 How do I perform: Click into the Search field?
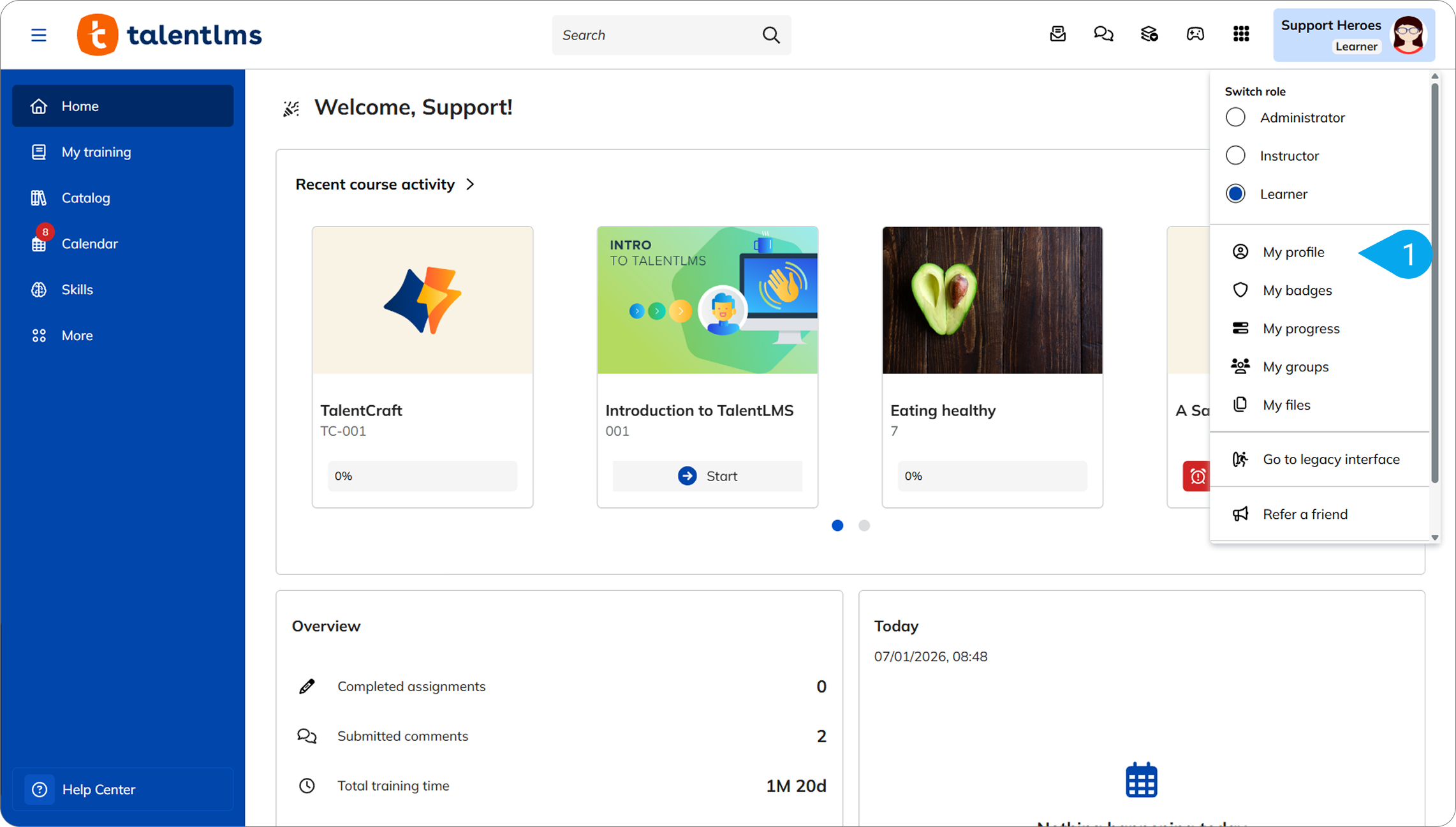tap(657, 35)
